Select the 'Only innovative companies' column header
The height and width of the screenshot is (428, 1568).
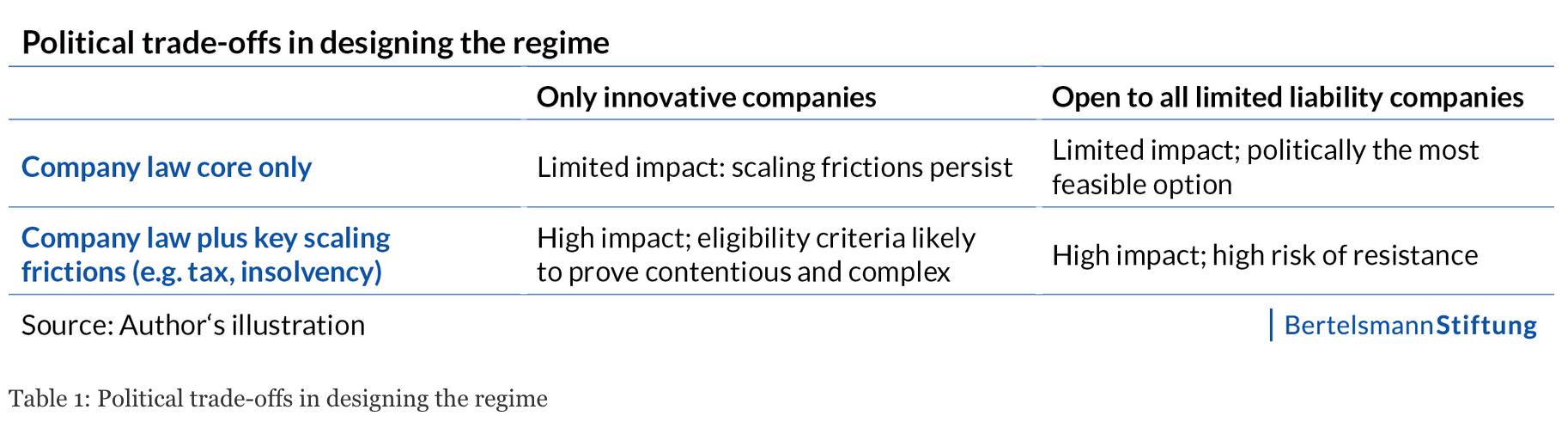706,97
